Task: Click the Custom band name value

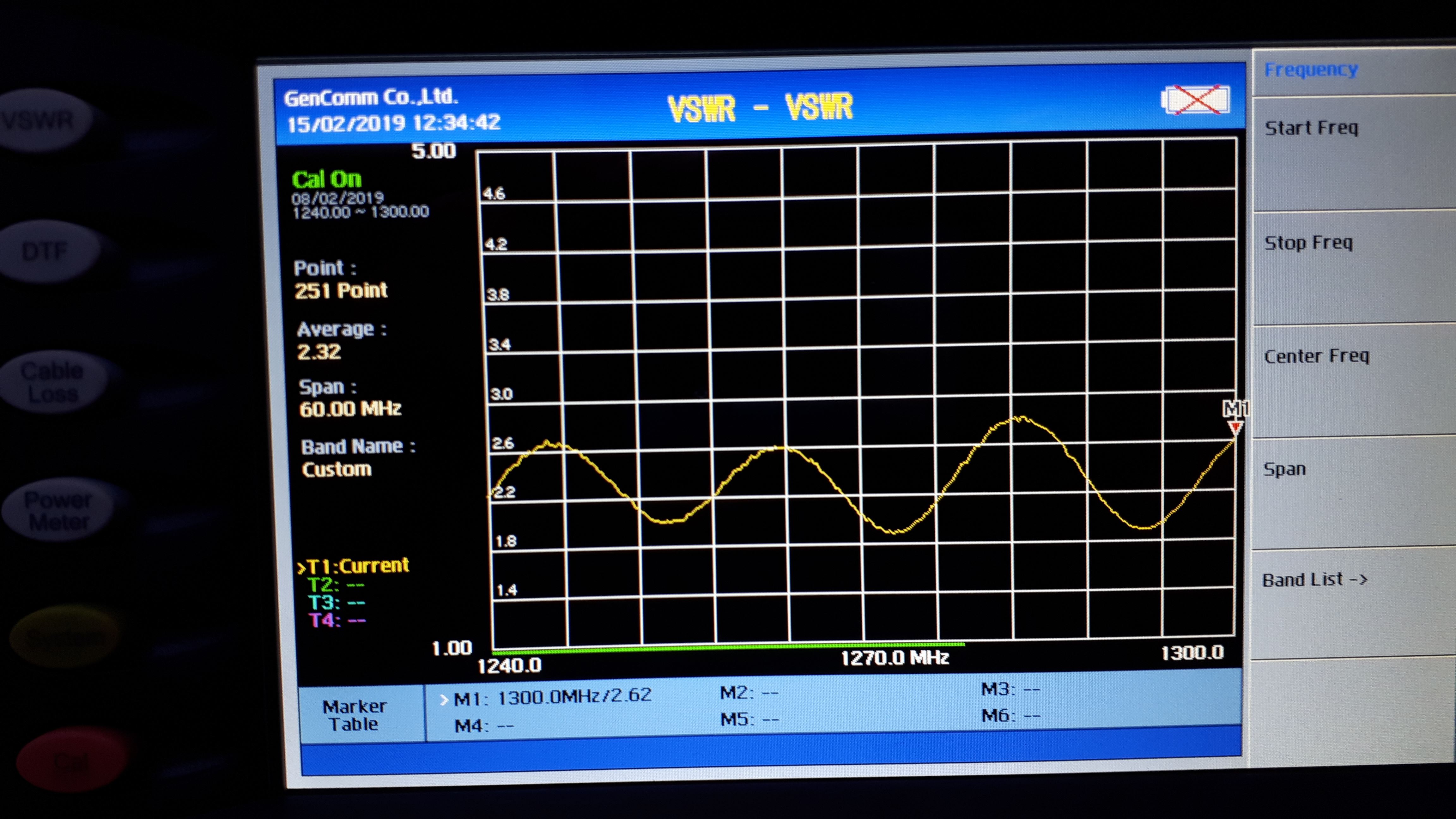Action: (x=337, y=469)
